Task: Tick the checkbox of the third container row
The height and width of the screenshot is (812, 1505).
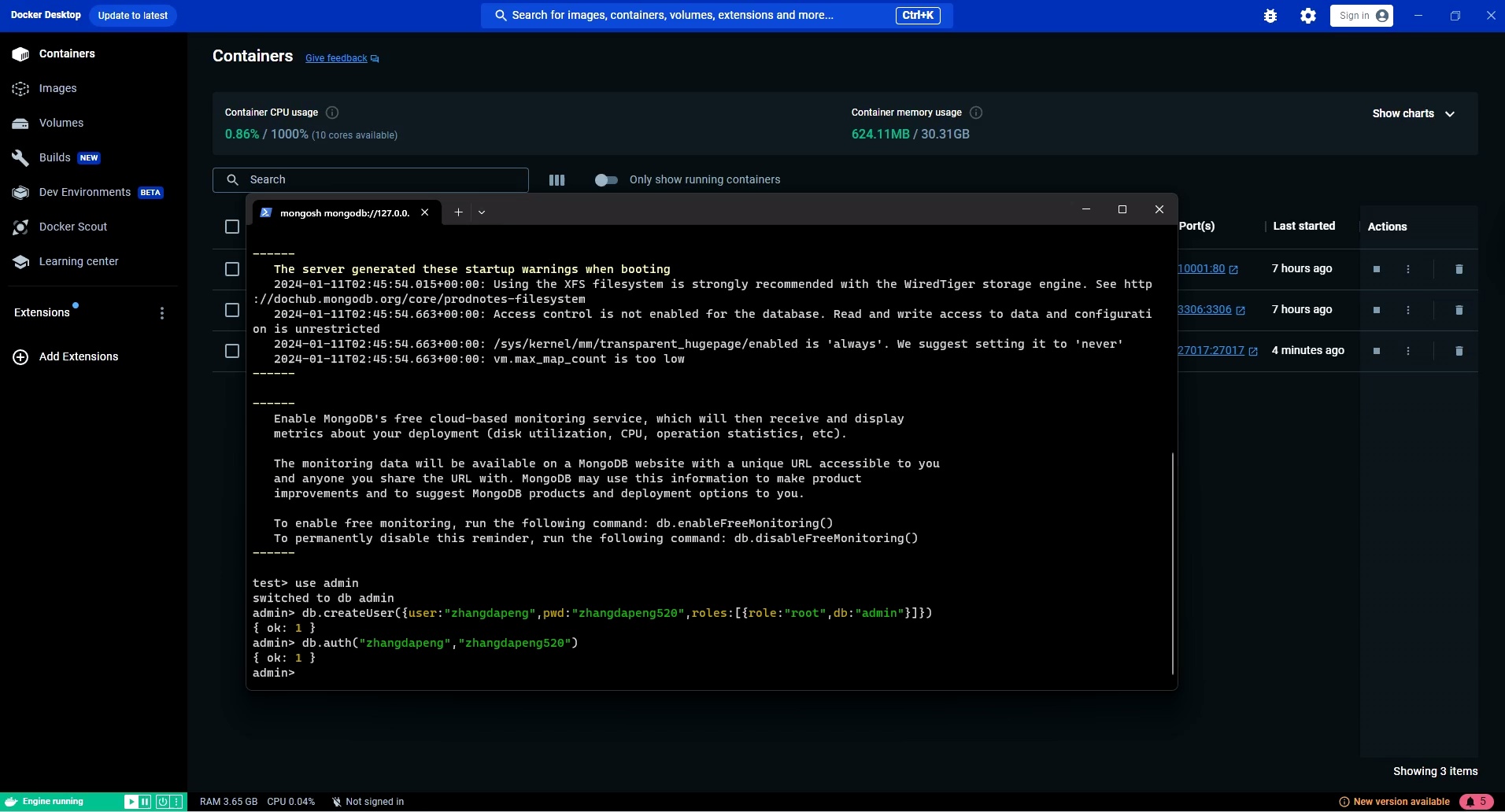Action: tap(232, 351)
